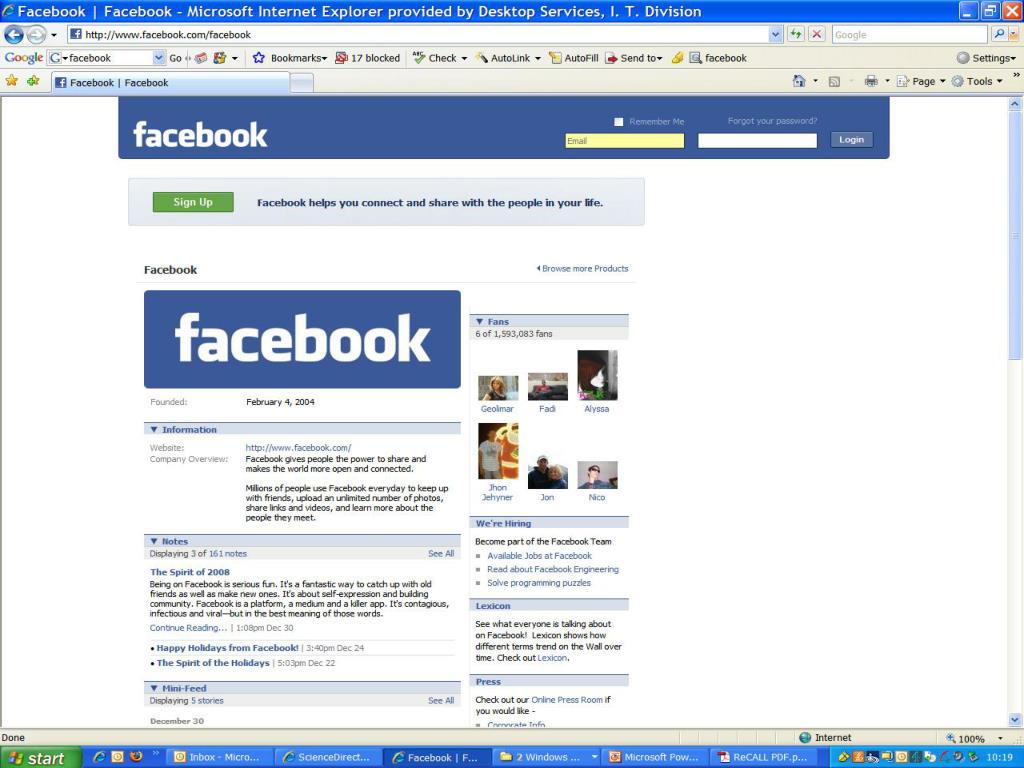
Task: Click the Login button
Action: [851, 139]
